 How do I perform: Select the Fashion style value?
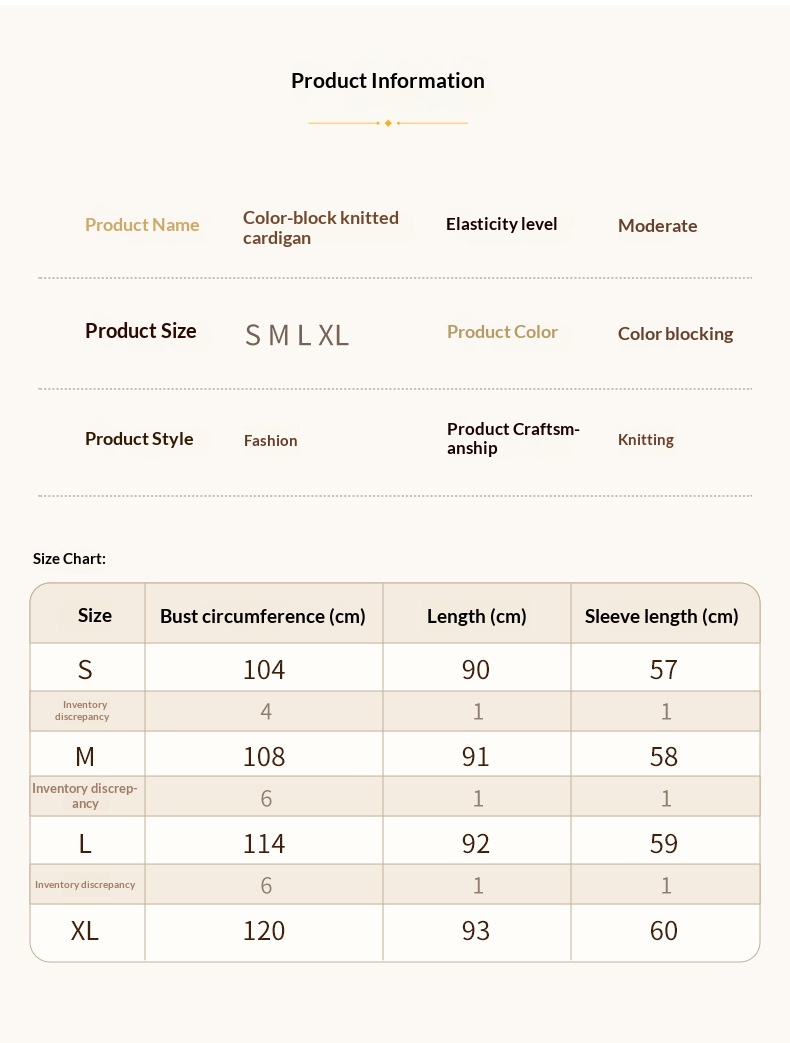pyautogui.click(x=270, y=440)
